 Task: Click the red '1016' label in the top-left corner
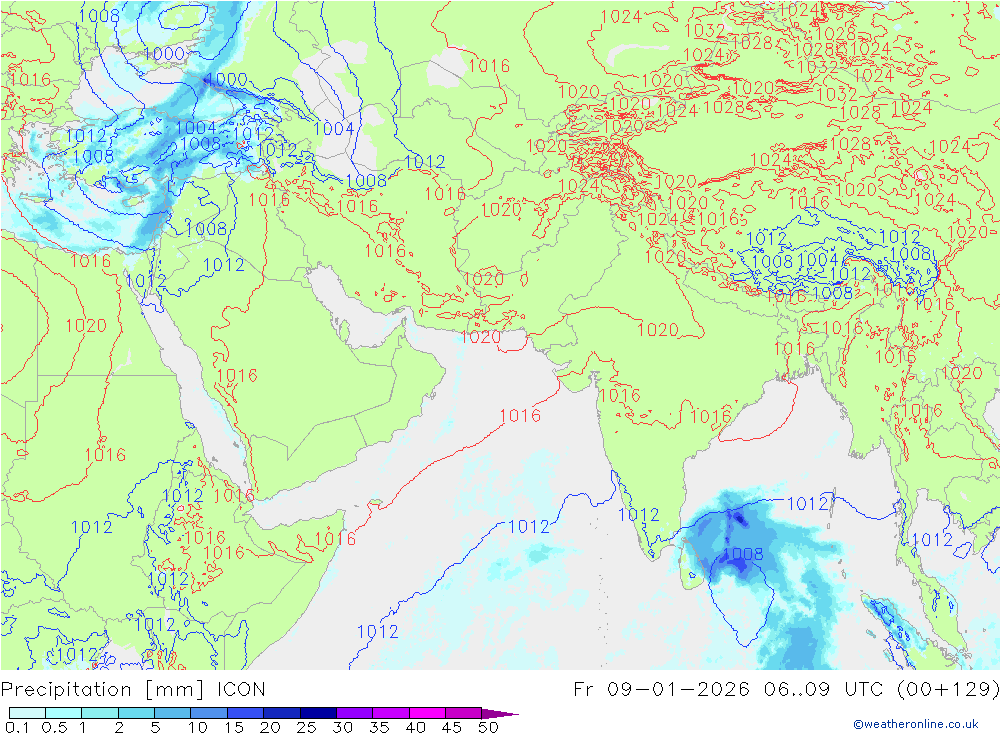pyautogui.click(x=31, y=80)
